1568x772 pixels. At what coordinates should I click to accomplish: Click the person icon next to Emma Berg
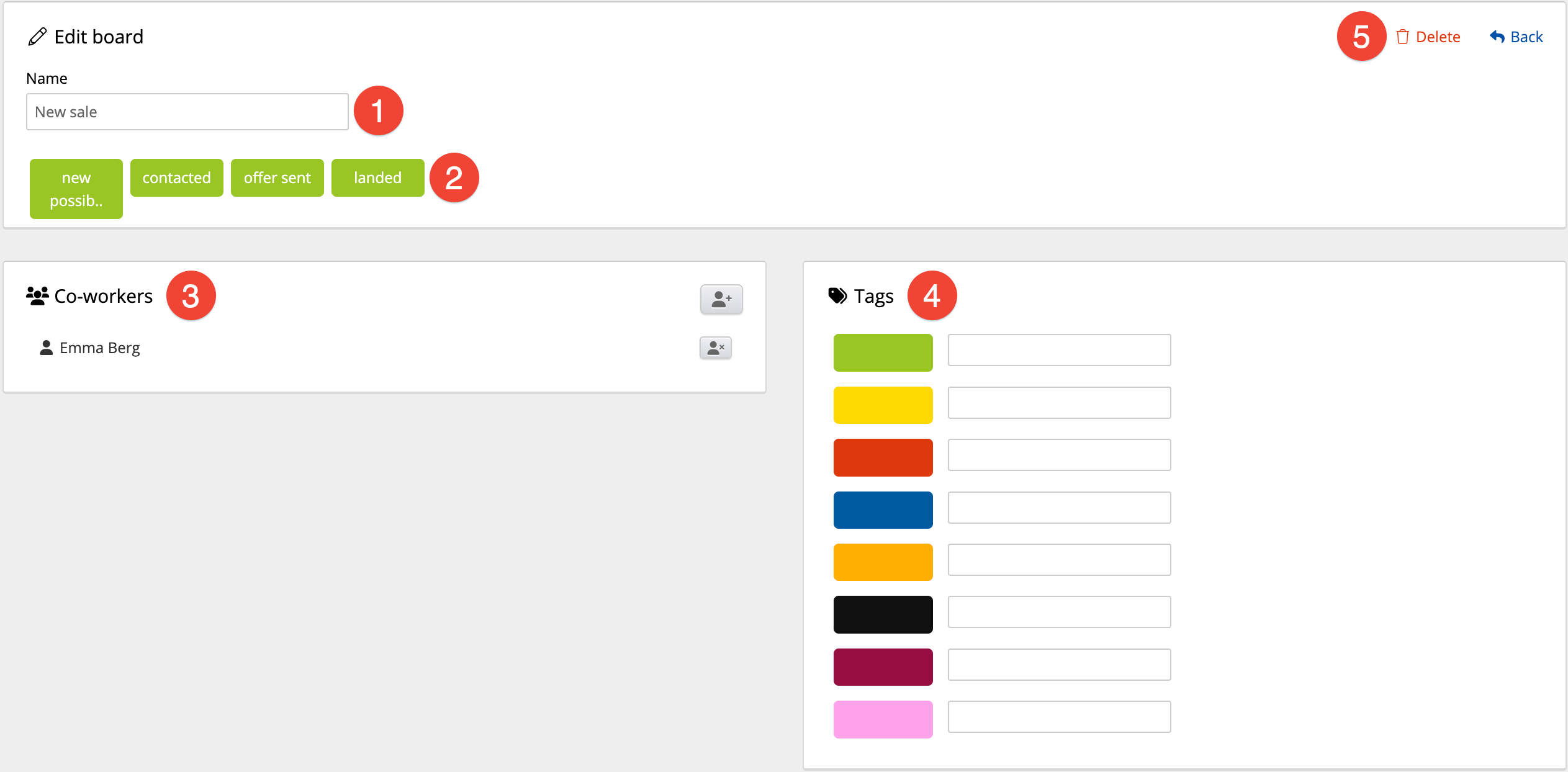pyautogui.click(x=46, y=348)
